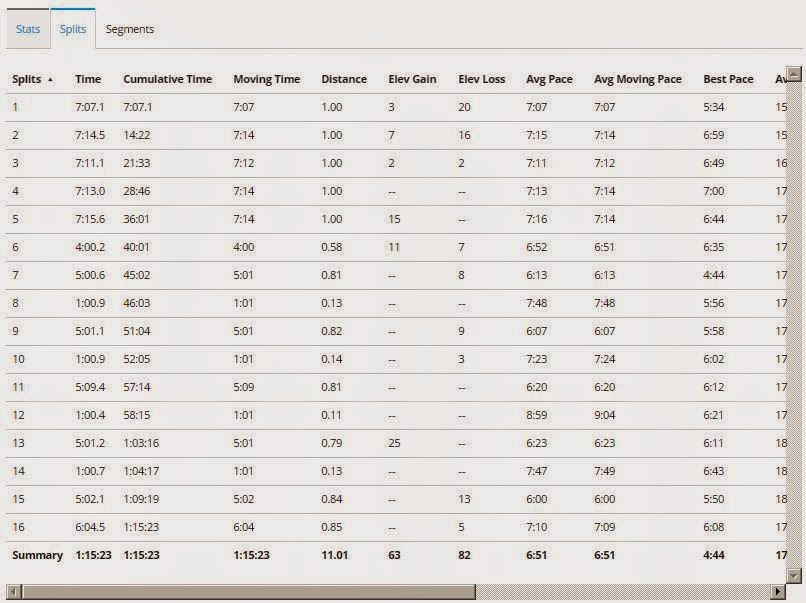Click the sort arrow next to Splits
This screenshot has height=603, width=806.
tap(50, 80)
